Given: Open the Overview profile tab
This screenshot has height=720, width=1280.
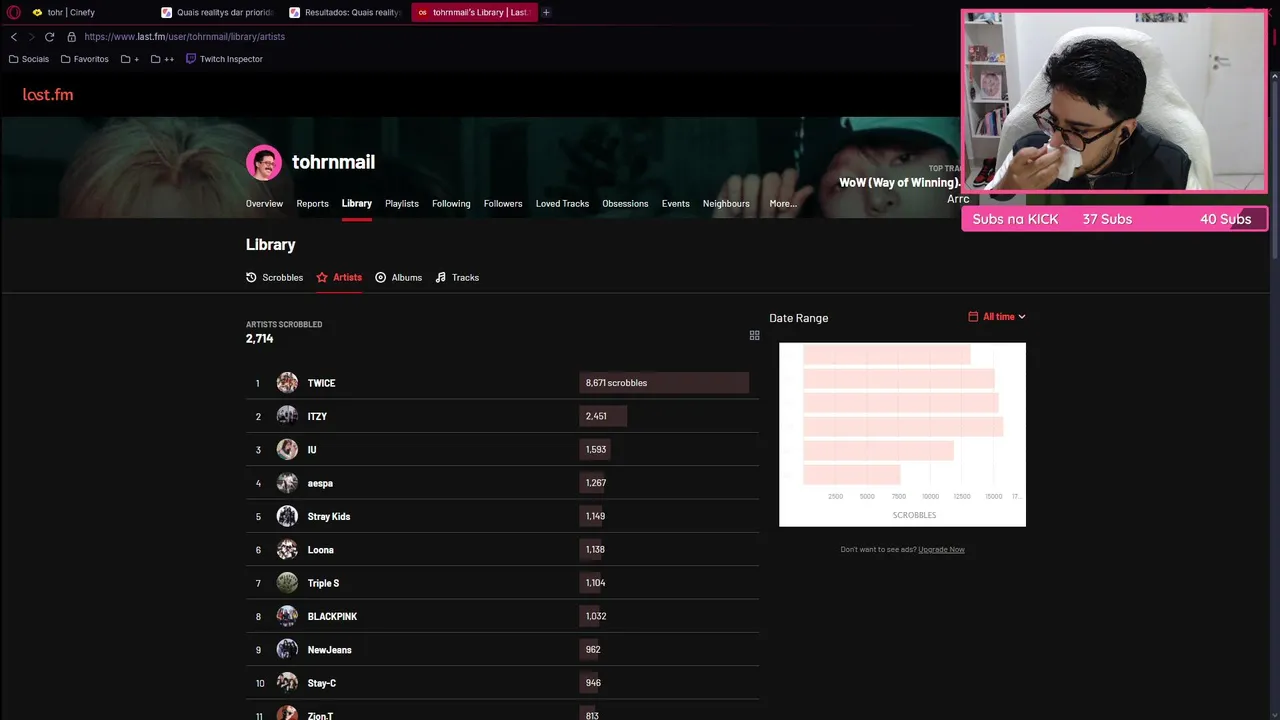Looking at the screenshot, I should click(264, 204).
